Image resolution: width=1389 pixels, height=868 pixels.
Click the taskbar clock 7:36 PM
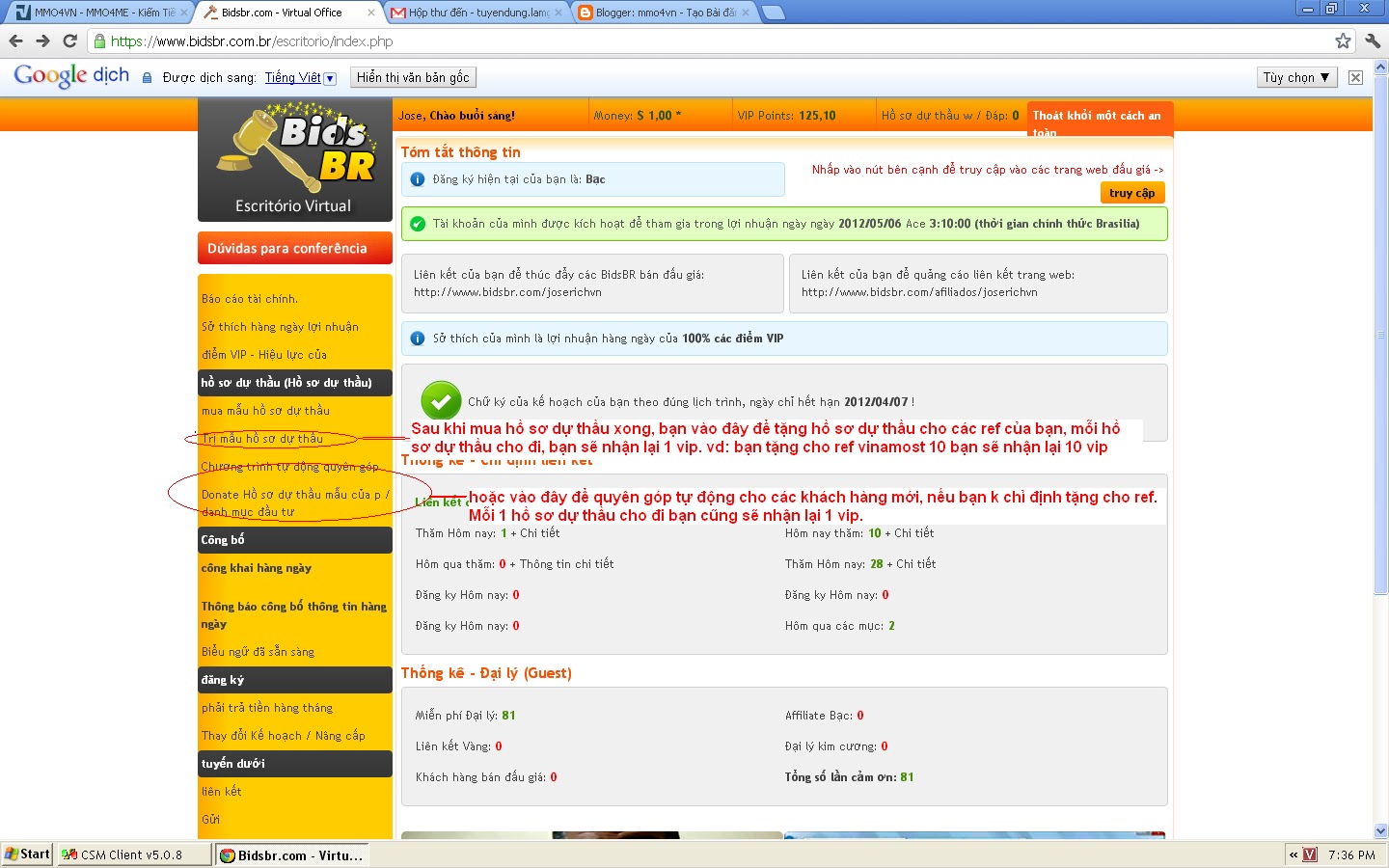click(x=1351, y=855)
